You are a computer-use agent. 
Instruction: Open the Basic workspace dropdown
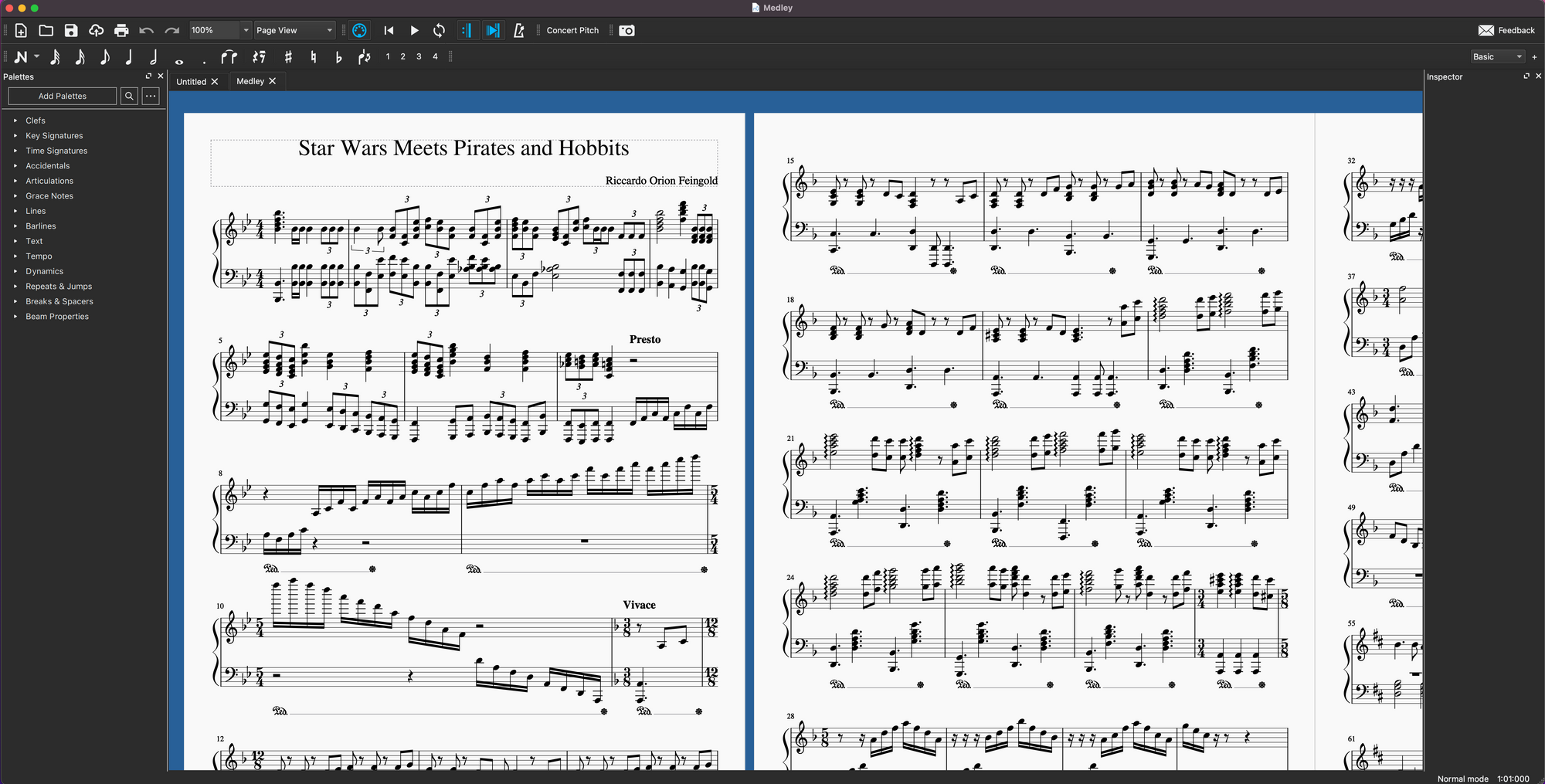click(x=1497, y=56)
